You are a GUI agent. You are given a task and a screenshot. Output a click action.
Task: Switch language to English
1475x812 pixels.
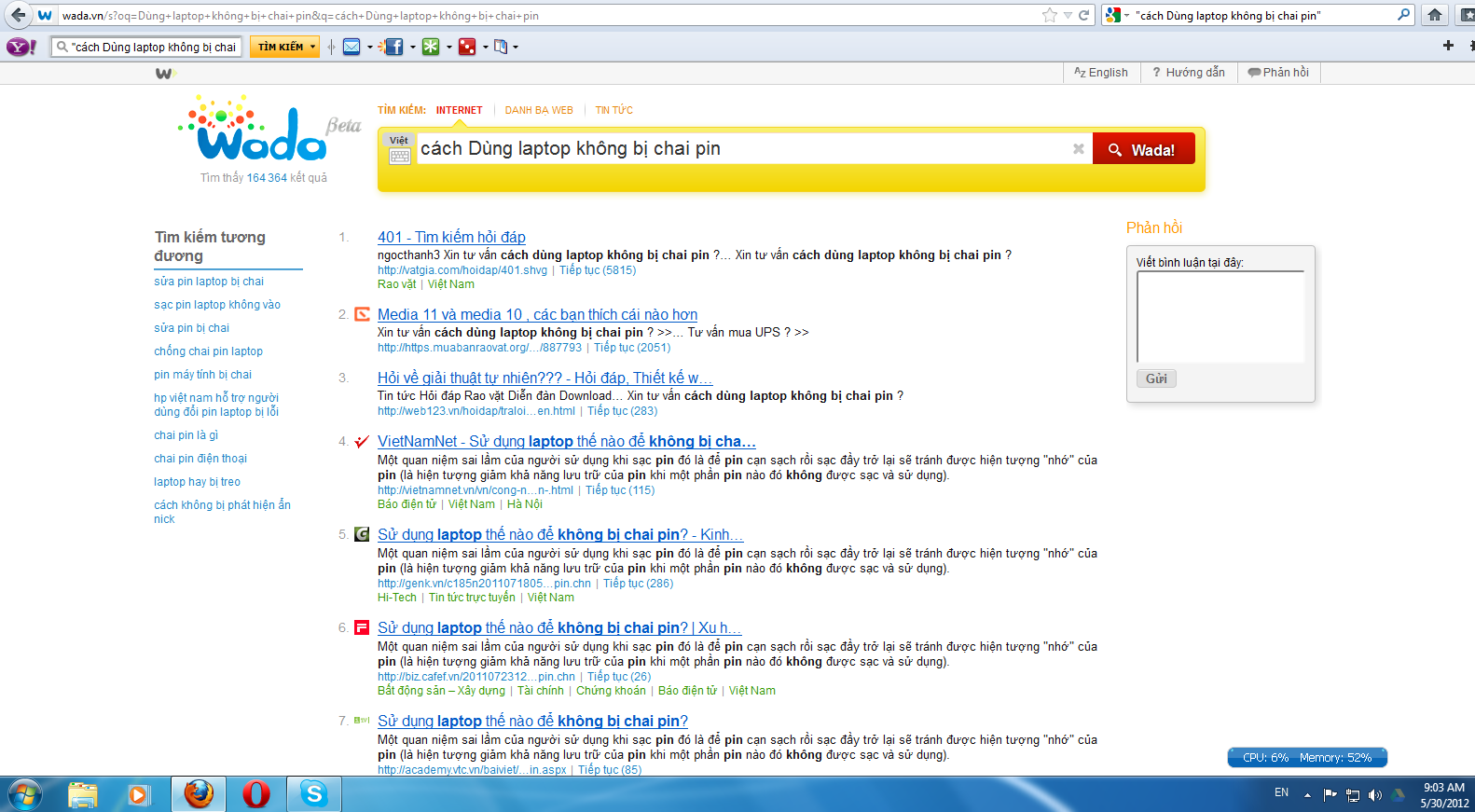1101,73
